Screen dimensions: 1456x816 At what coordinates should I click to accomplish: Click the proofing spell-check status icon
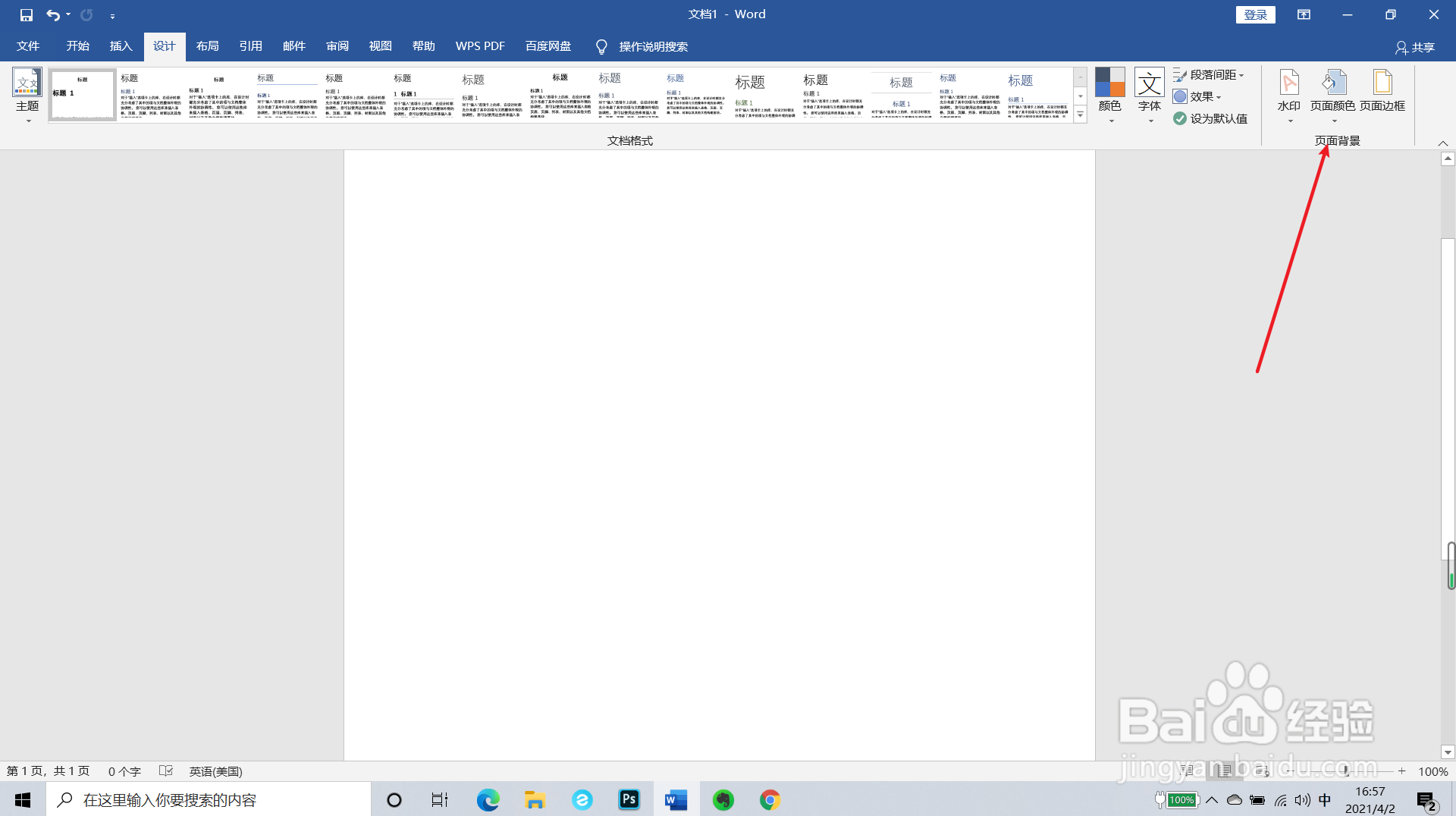point(166,771)
